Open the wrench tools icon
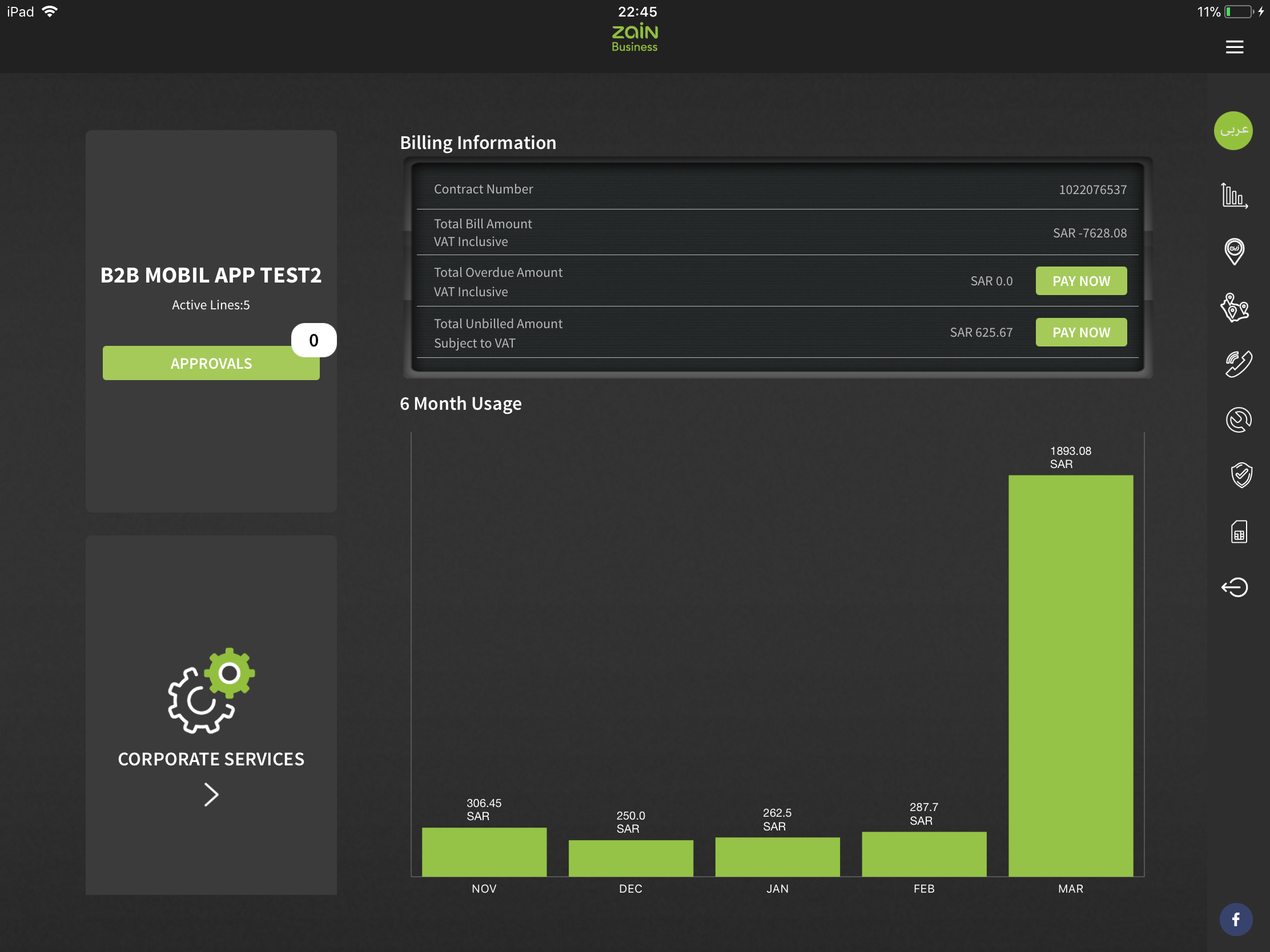 pyautogui.click(x=1238, y=419)
